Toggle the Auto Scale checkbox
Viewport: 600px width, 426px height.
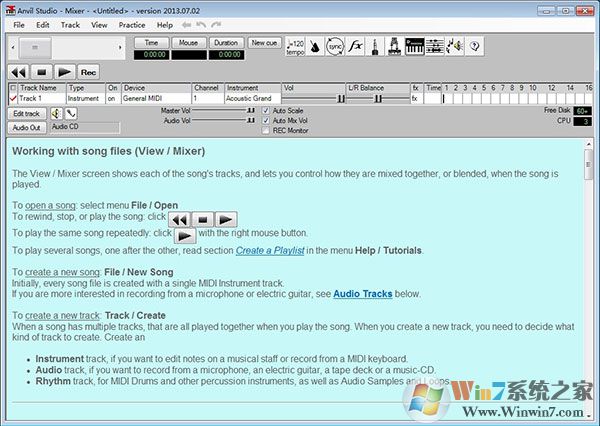pyautogui.click(x=266, y=111)
